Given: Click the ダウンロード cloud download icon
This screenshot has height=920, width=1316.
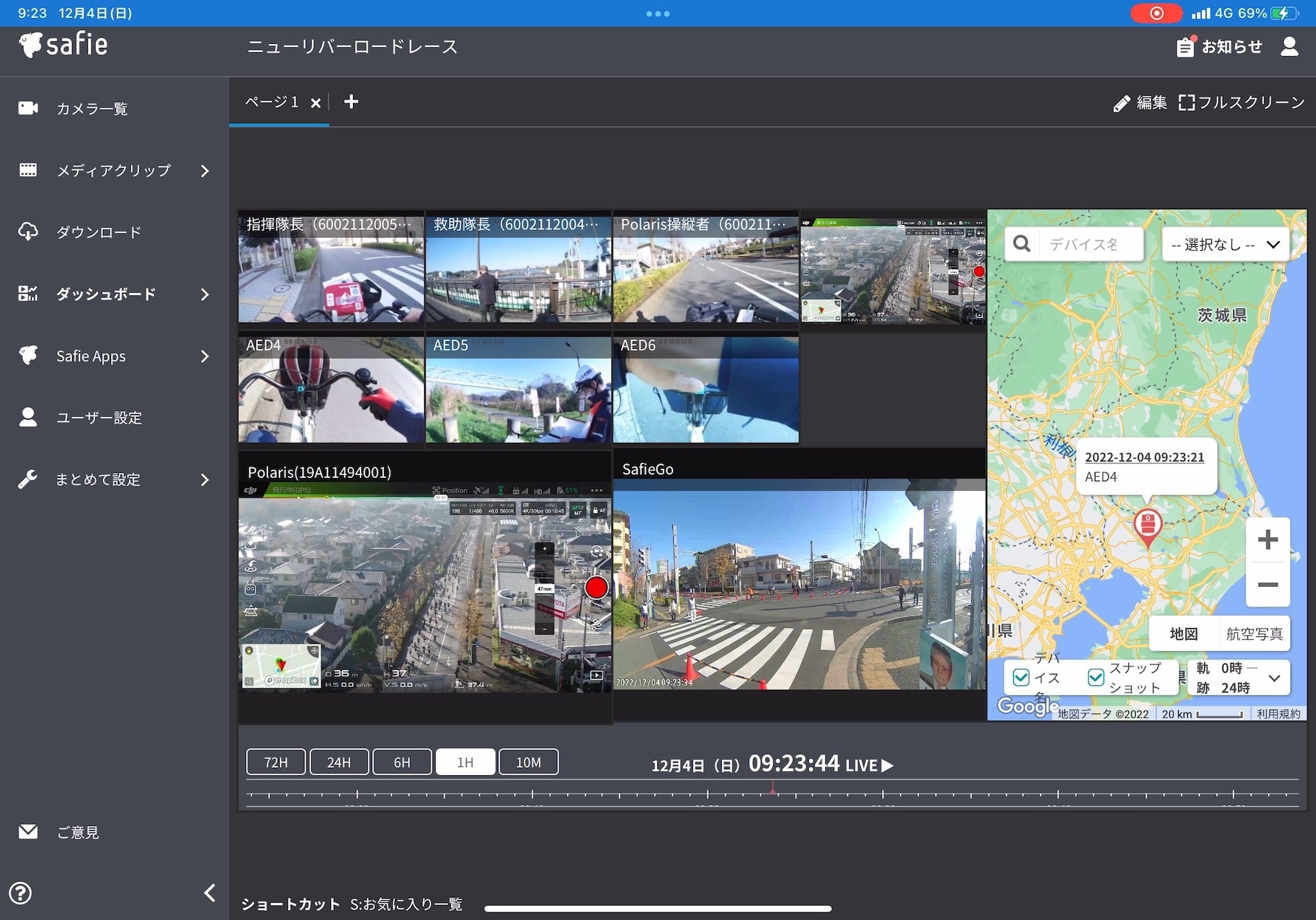Looking at the screenshot, I should (28, 232).
